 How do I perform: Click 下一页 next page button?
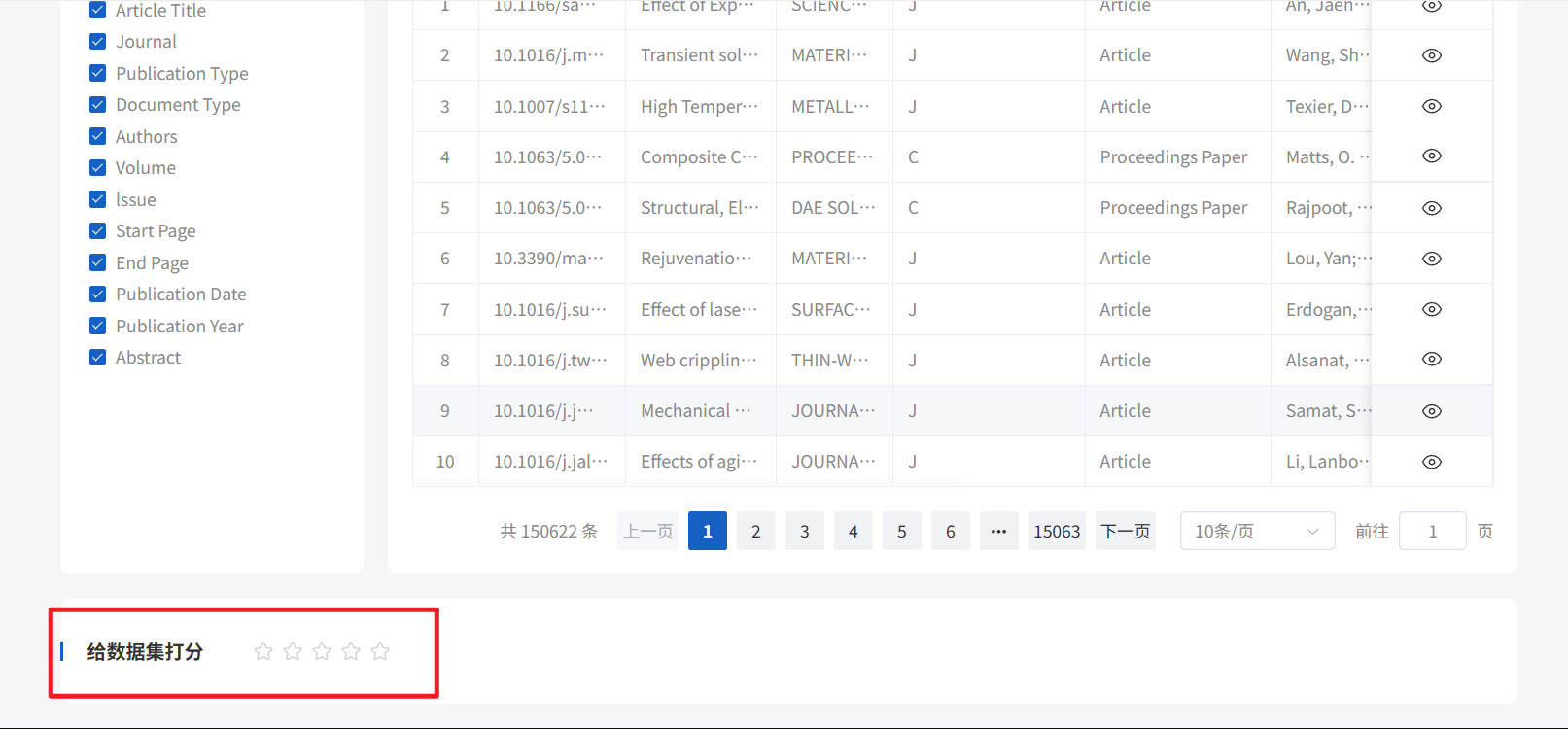pyautogui.click(x=1125, y=531)
